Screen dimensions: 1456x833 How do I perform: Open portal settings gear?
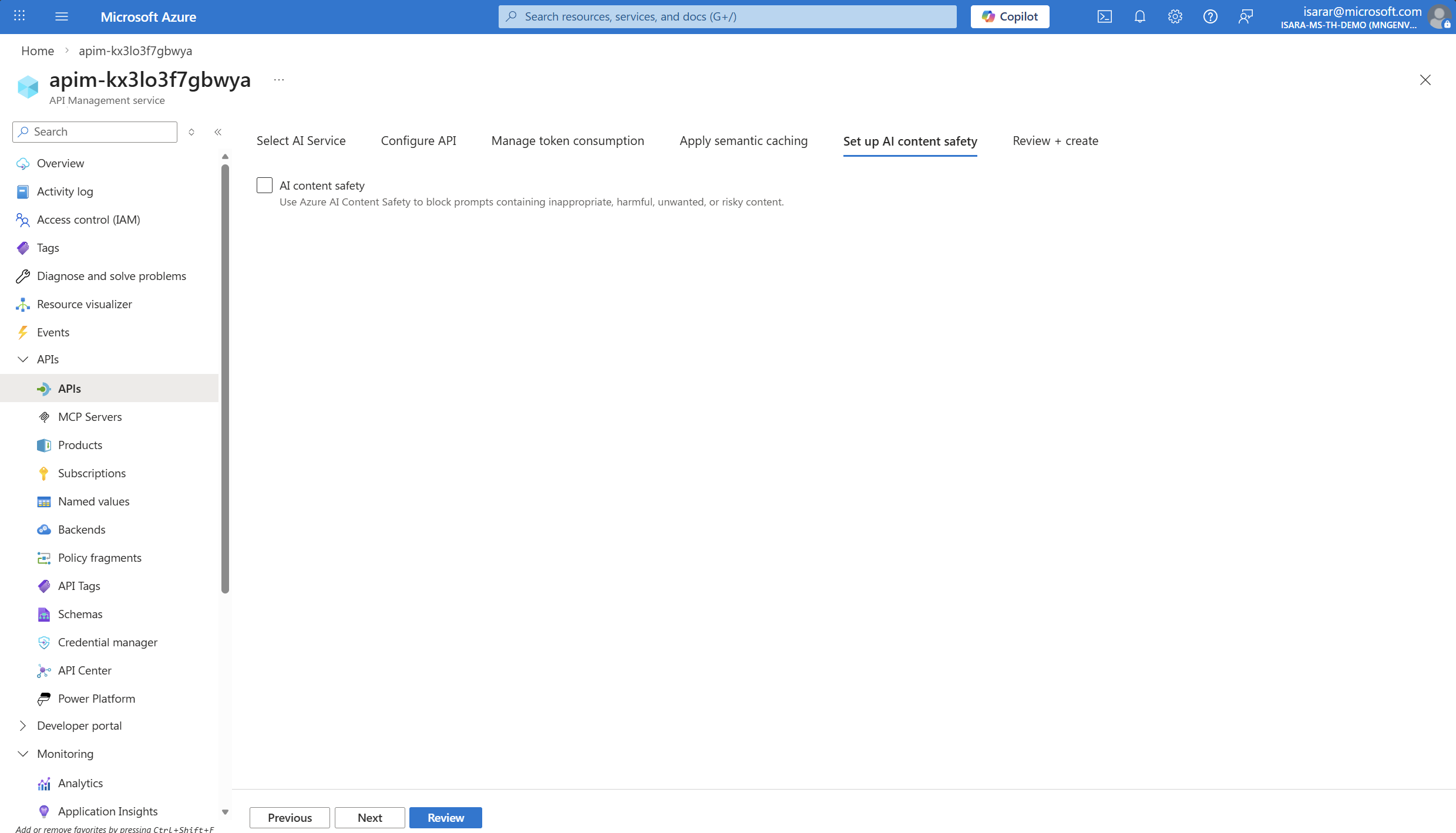1175,16
